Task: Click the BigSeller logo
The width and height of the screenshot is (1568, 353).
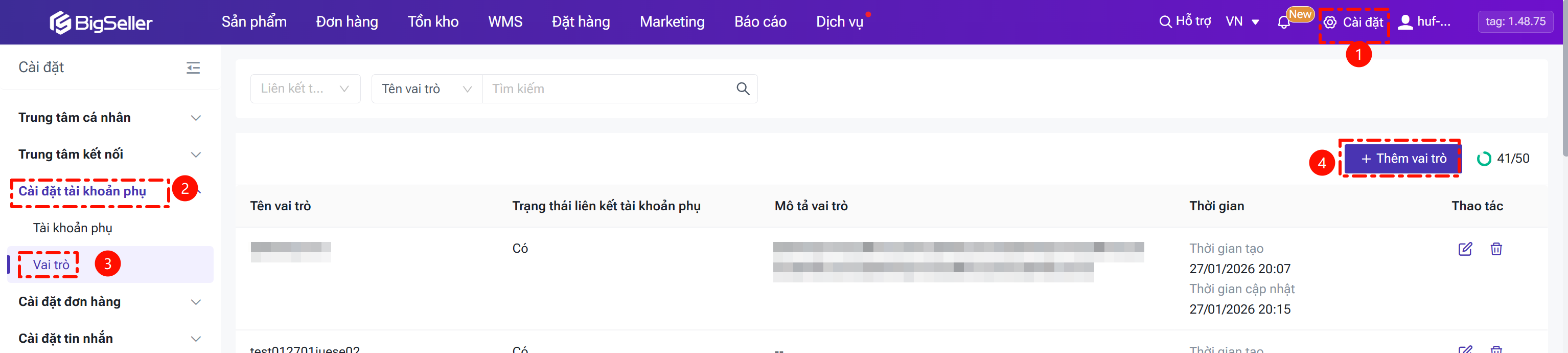Action: coord(101,23)
